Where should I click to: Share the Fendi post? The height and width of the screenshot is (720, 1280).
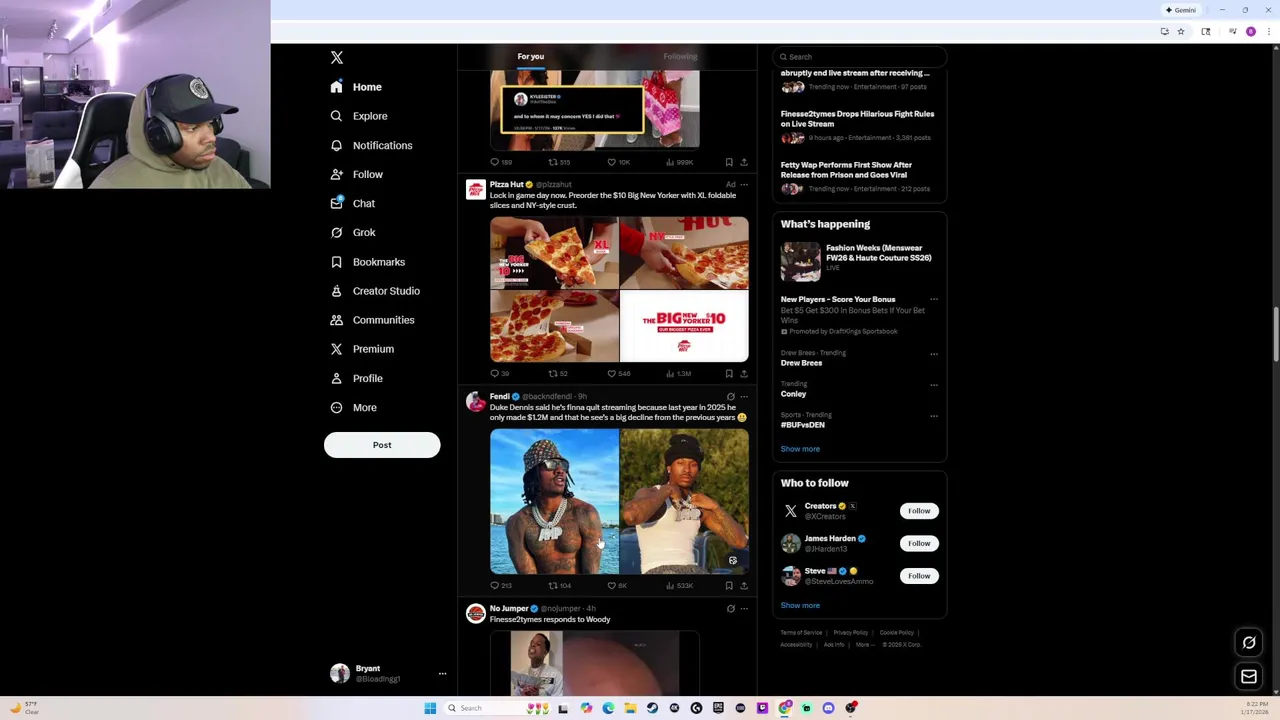(x=744, y=586)
